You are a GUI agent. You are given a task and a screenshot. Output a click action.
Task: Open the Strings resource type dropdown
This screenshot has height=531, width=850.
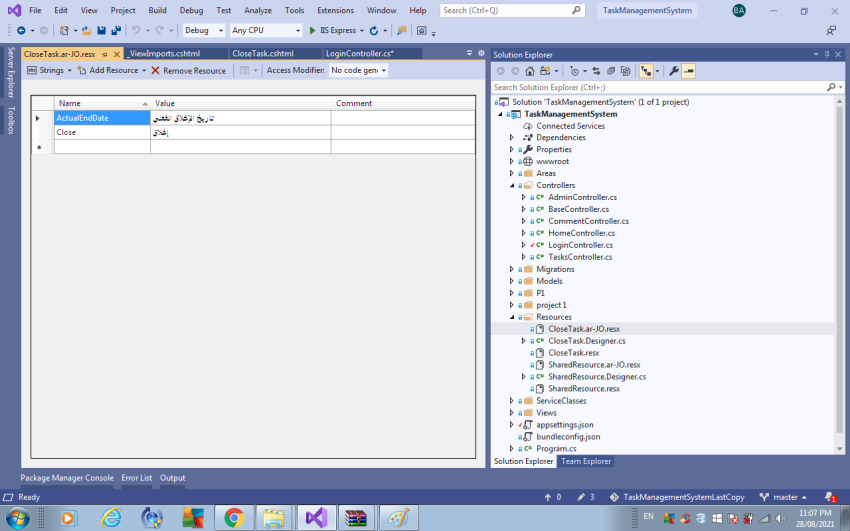(x=49, y=70)
